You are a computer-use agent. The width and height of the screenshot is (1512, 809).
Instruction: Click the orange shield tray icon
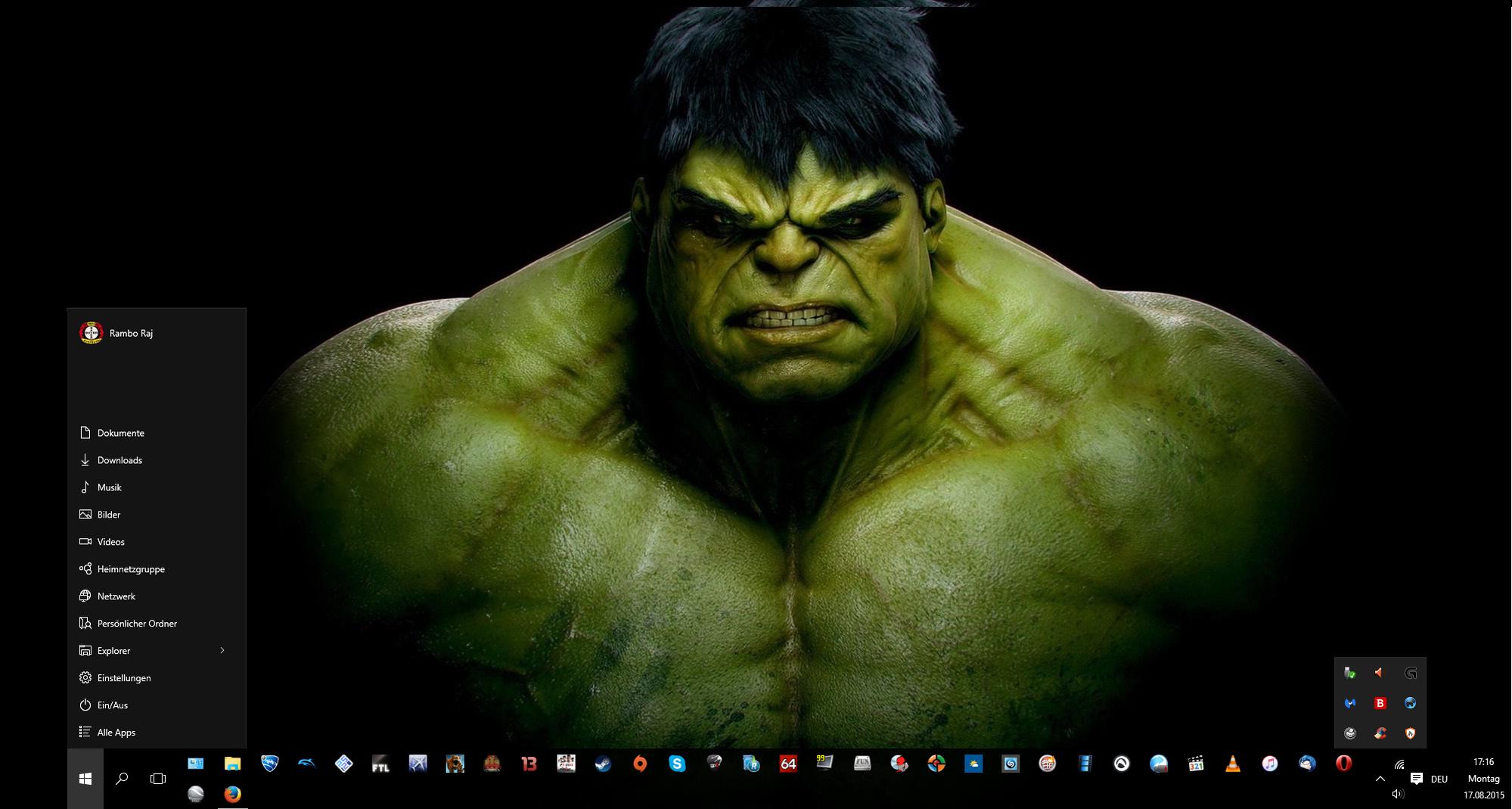click(1411, 733)
